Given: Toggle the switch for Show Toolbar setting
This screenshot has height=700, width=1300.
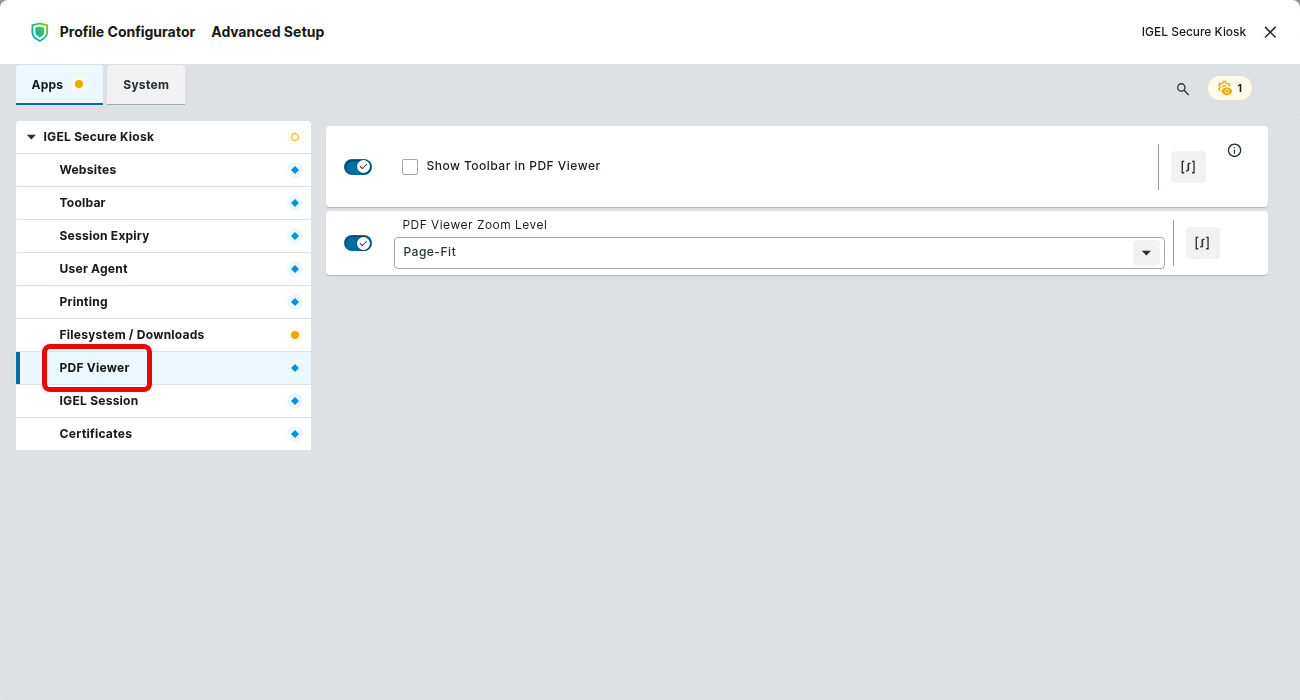Looking at the screenshot, I should [x=358, y=167].
